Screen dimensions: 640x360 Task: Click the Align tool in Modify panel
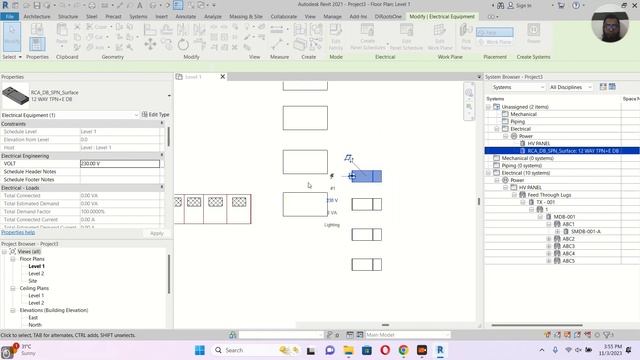click(150, 29)
